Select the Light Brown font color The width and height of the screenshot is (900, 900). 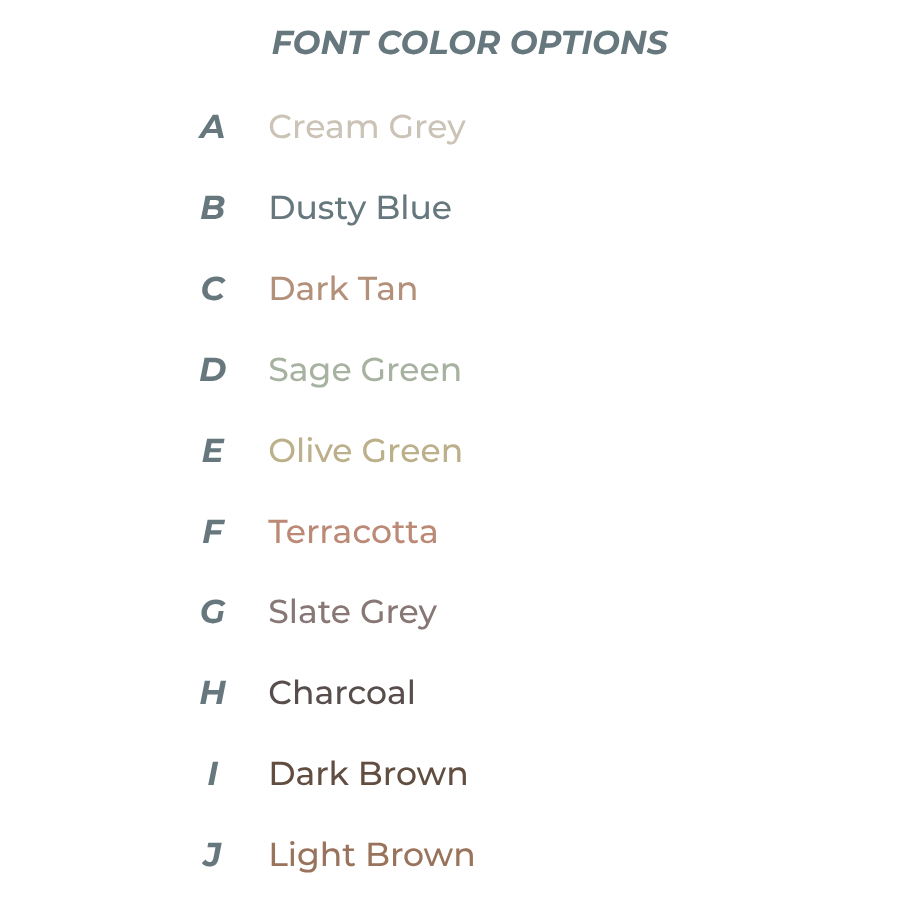pyautogui.click(x=371, y=855)
